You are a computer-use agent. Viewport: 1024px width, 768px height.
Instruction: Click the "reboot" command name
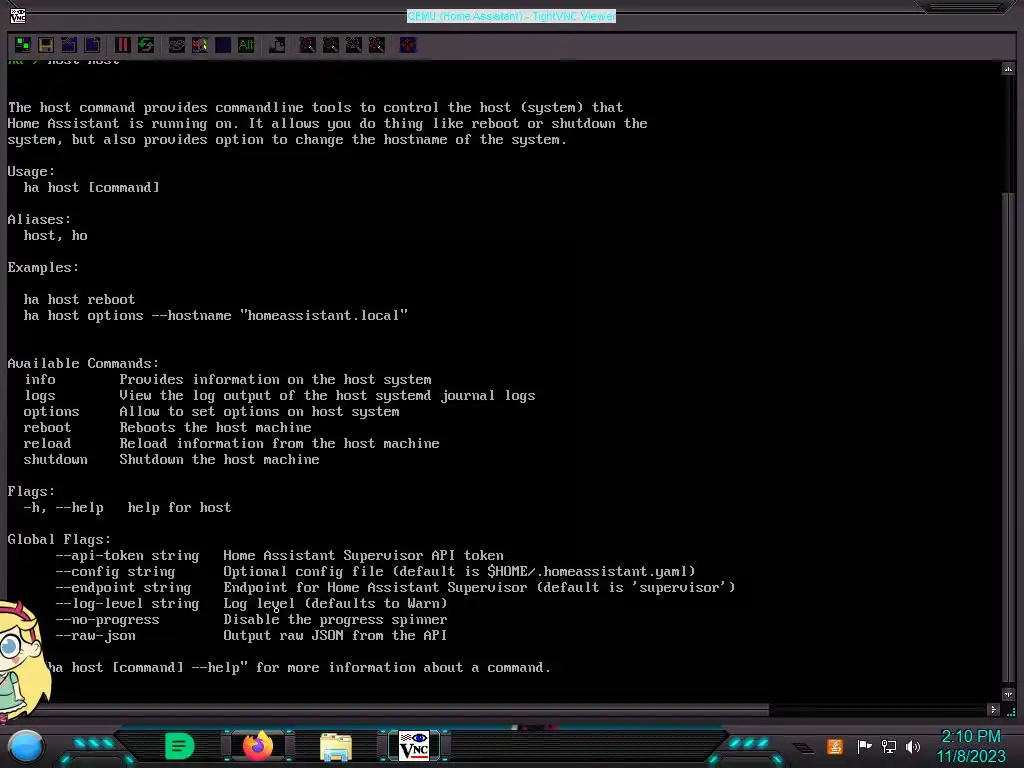[x=48, y=428]
